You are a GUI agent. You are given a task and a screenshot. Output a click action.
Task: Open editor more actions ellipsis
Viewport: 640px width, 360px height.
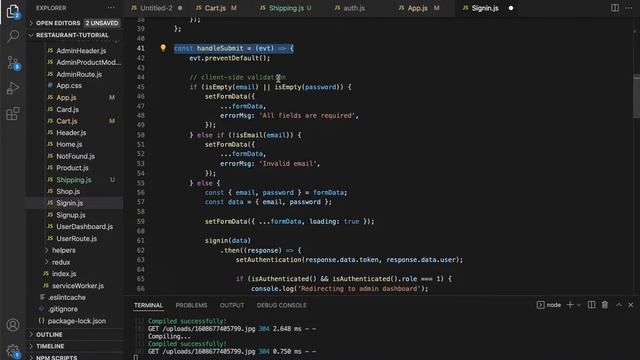pos(629,8)
